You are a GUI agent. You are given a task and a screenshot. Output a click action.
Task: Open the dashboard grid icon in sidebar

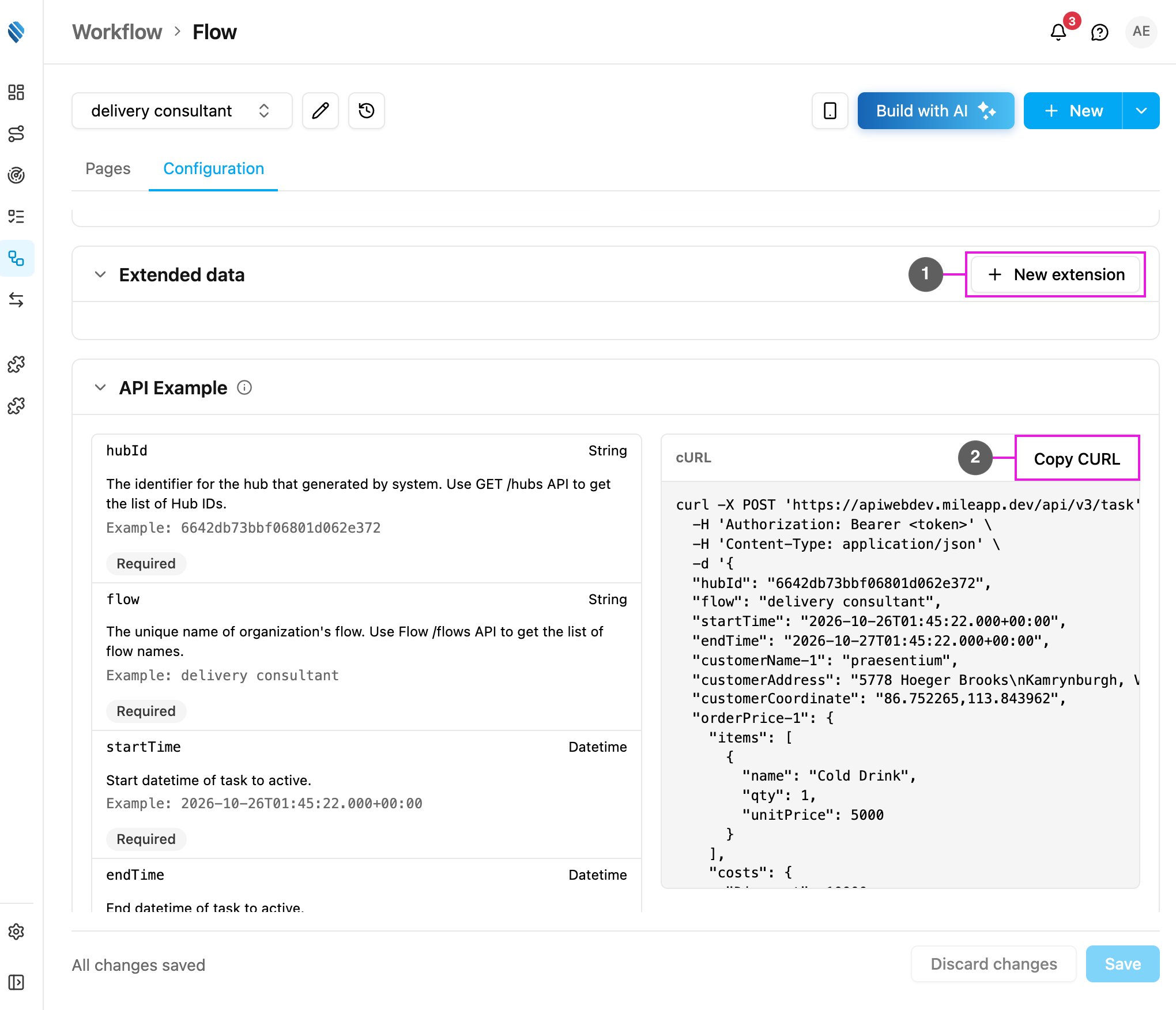16,92
